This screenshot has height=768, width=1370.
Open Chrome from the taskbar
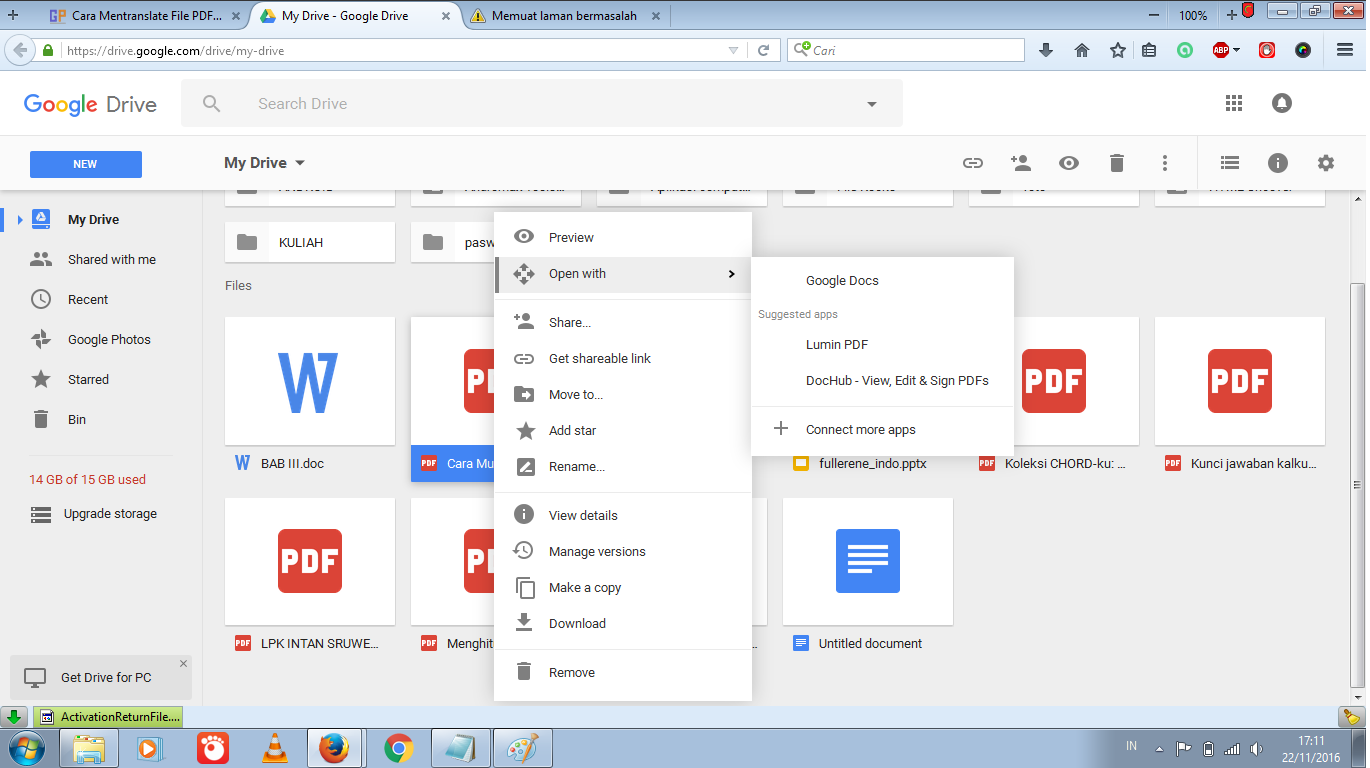pyautogui.click(x=399, y=748)
